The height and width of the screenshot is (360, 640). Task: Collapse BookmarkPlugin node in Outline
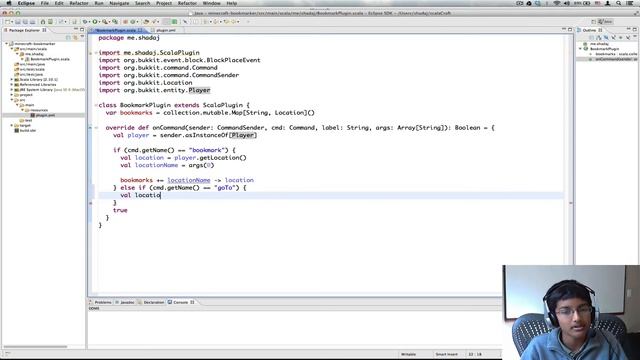pos(580,49)
